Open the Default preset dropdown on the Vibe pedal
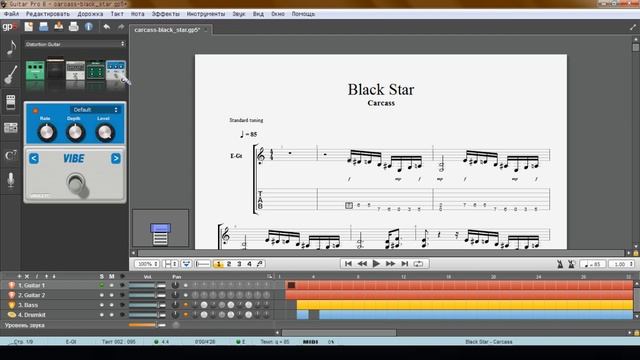Screen dimensions: 640x360 (95, 110)
